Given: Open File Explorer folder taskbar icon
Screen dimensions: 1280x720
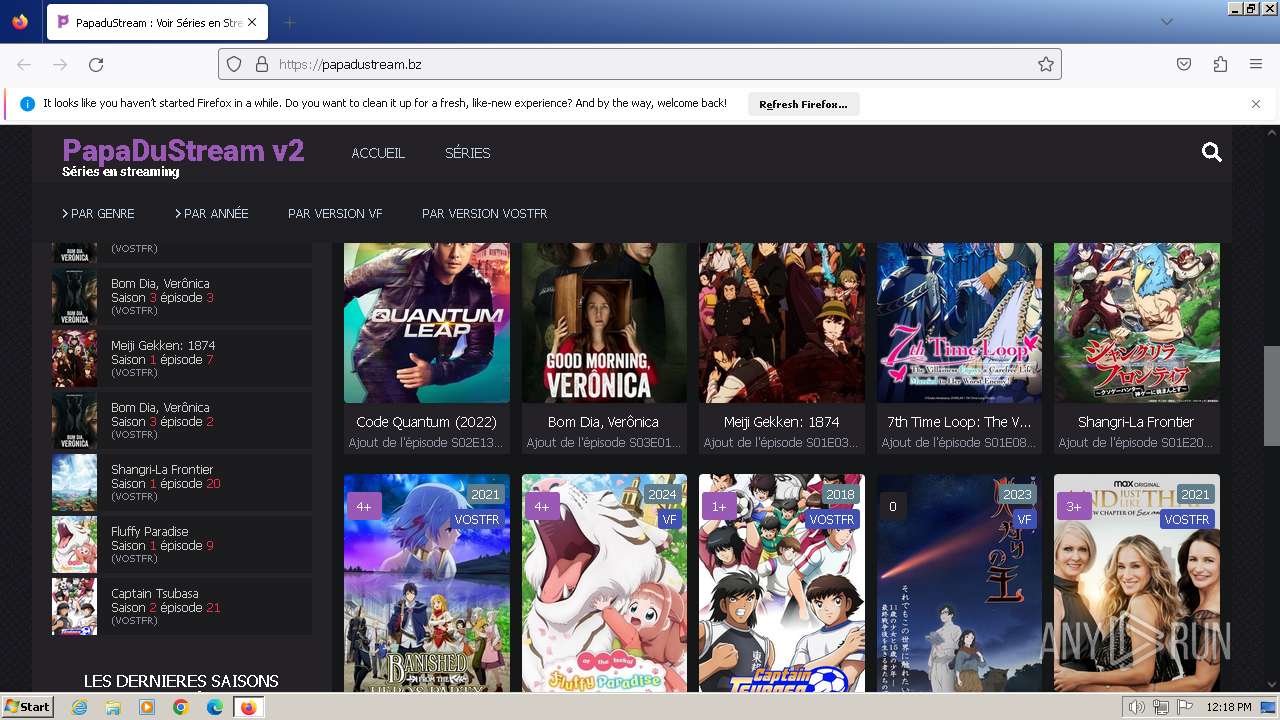Looking at the screenshot, I should (x=113, y=707).
